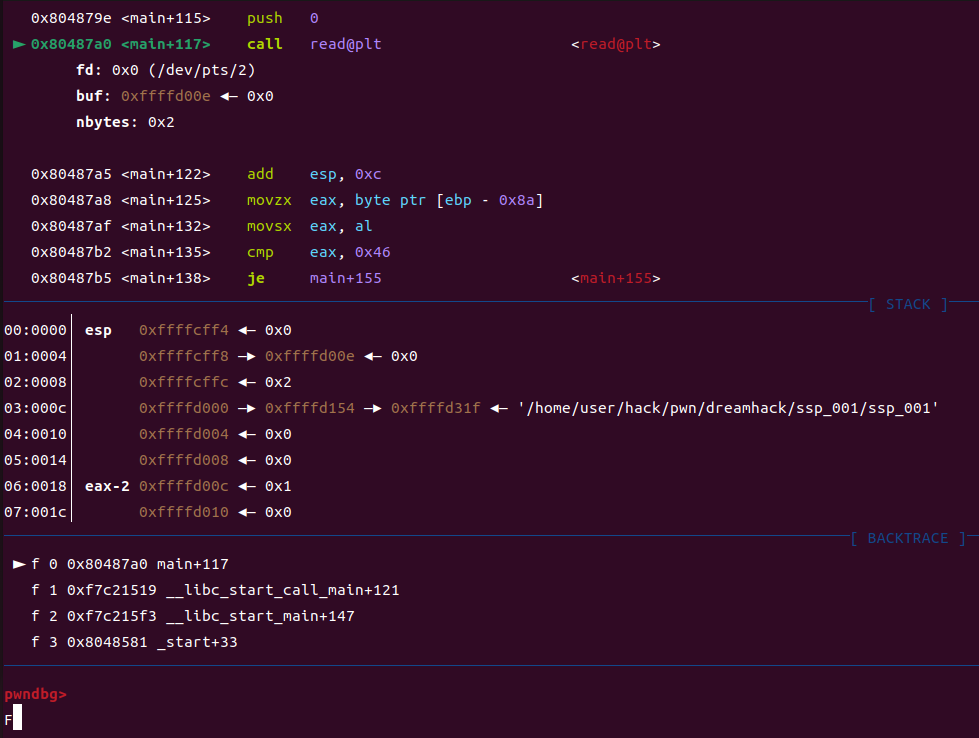This screenshot has width=979, height=738.
Task: Click the purple 'read@plt' operand
Action: pyautogui.click(x=345, y=44)
